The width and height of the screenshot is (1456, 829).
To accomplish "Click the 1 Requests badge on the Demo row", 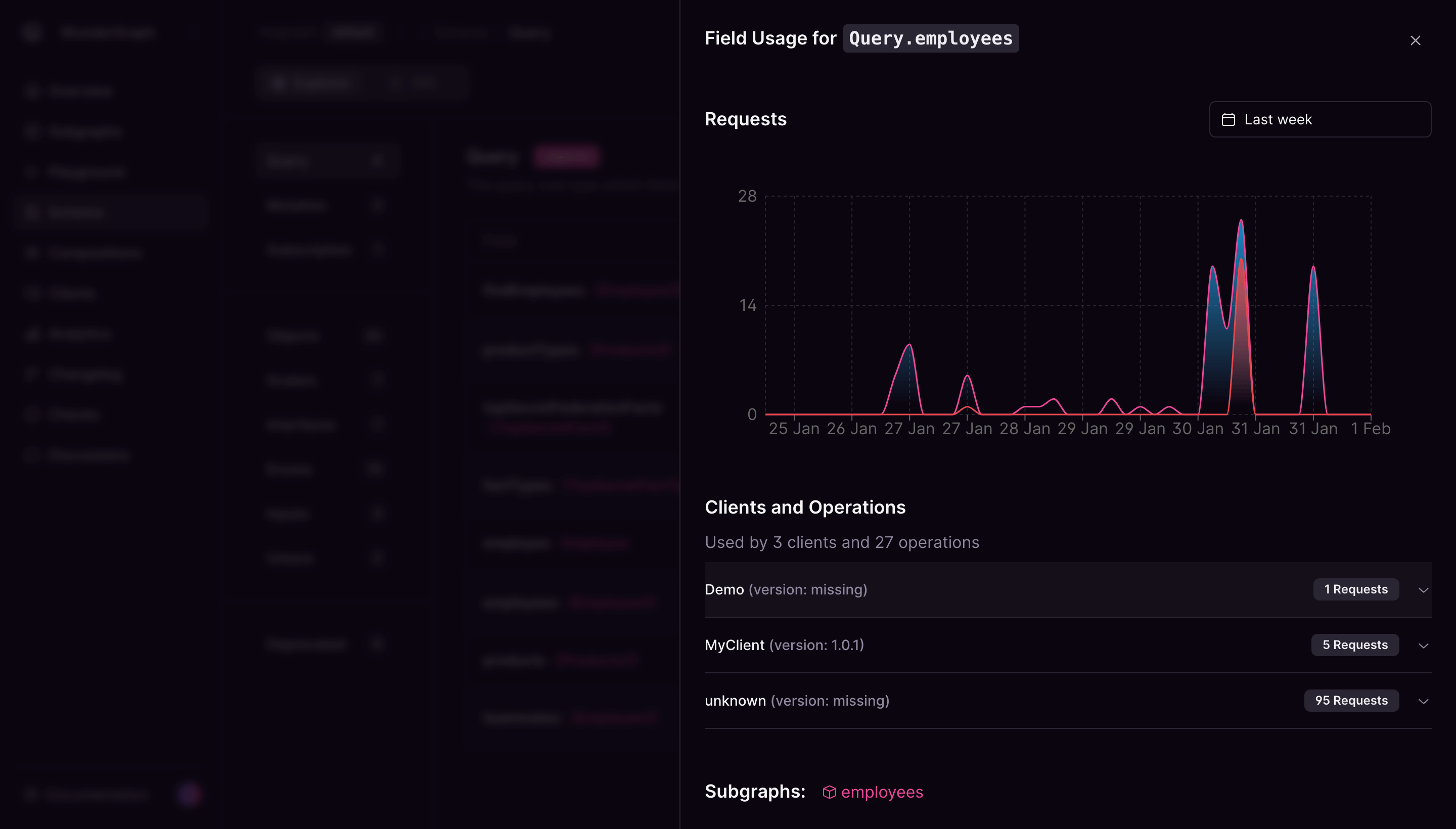I will [1355, 589].
